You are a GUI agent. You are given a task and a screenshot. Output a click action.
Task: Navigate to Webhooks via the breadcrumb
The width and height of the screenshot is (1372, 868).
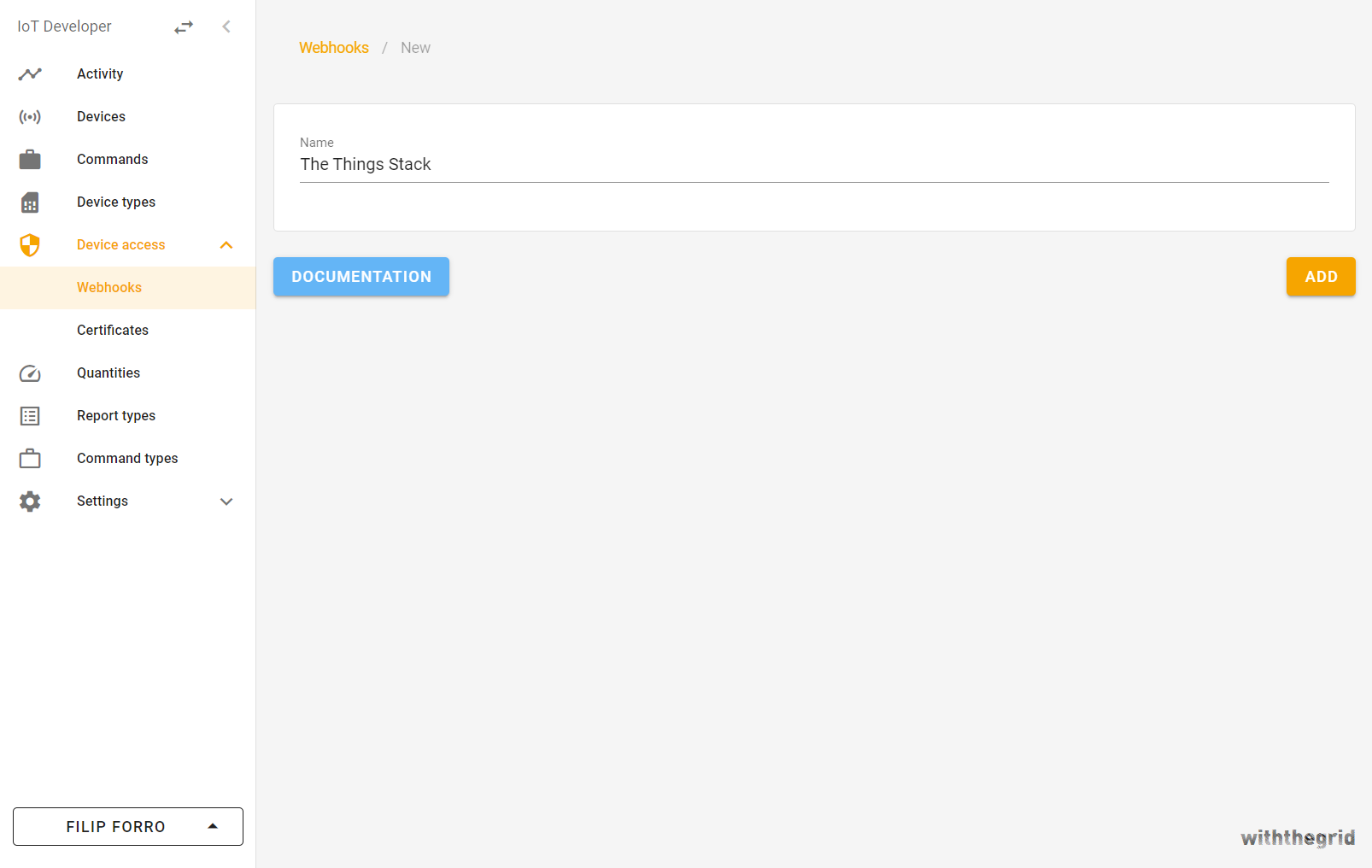click(333, 47)
